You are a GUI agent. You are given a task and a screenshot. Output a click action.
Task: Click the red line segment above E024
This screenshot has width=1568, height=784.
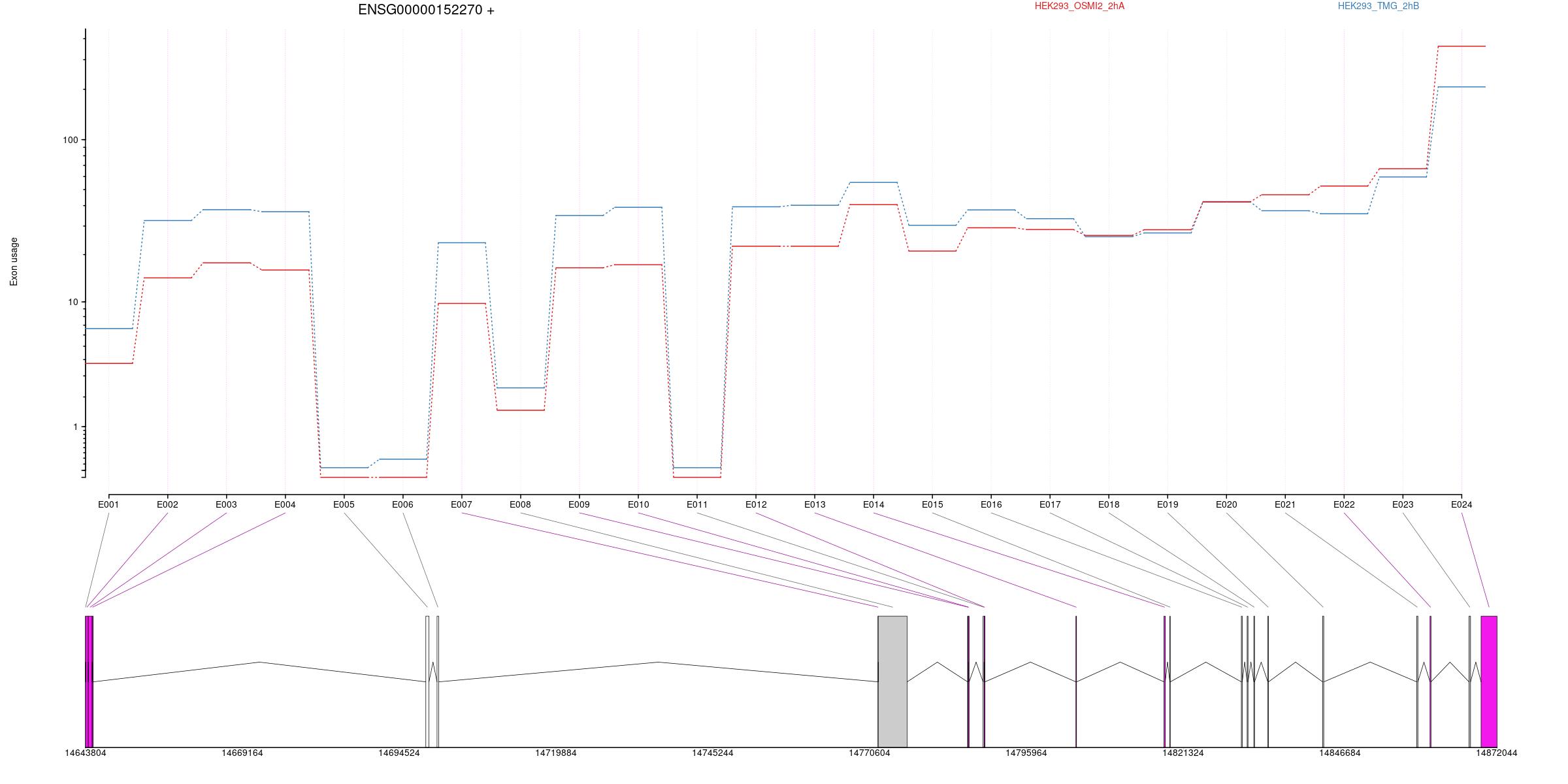click(1462, 46)
